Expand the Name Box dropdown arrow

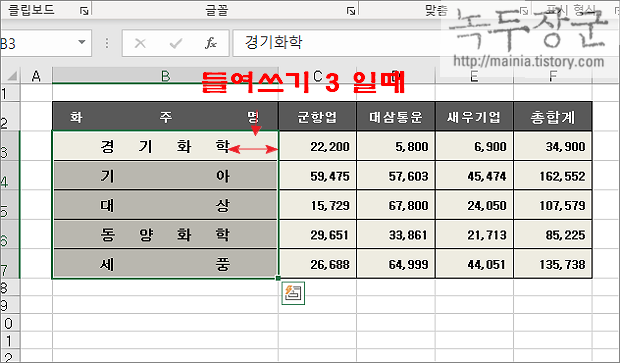pos(82,42)
